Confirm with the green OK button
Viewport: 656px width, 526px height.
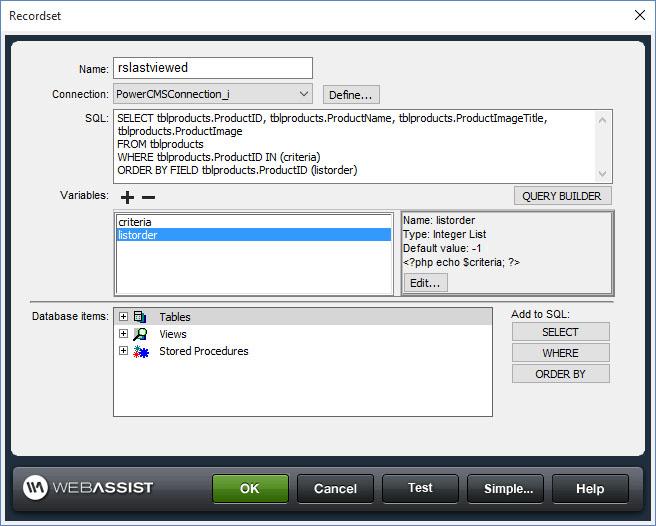click(250, 488)
